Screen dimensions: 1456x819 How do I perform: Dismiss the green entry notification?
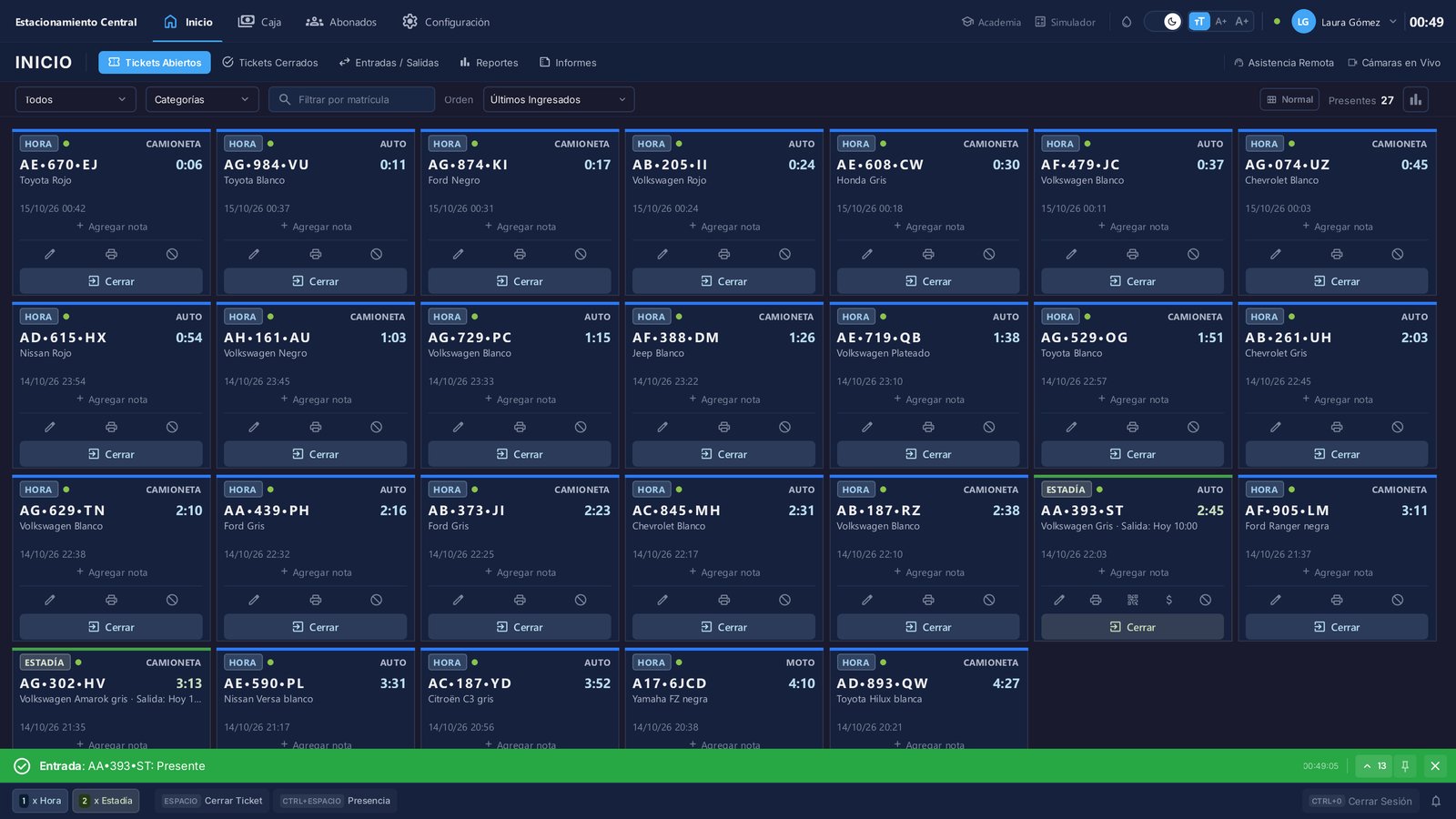[x=1435, y=766]
